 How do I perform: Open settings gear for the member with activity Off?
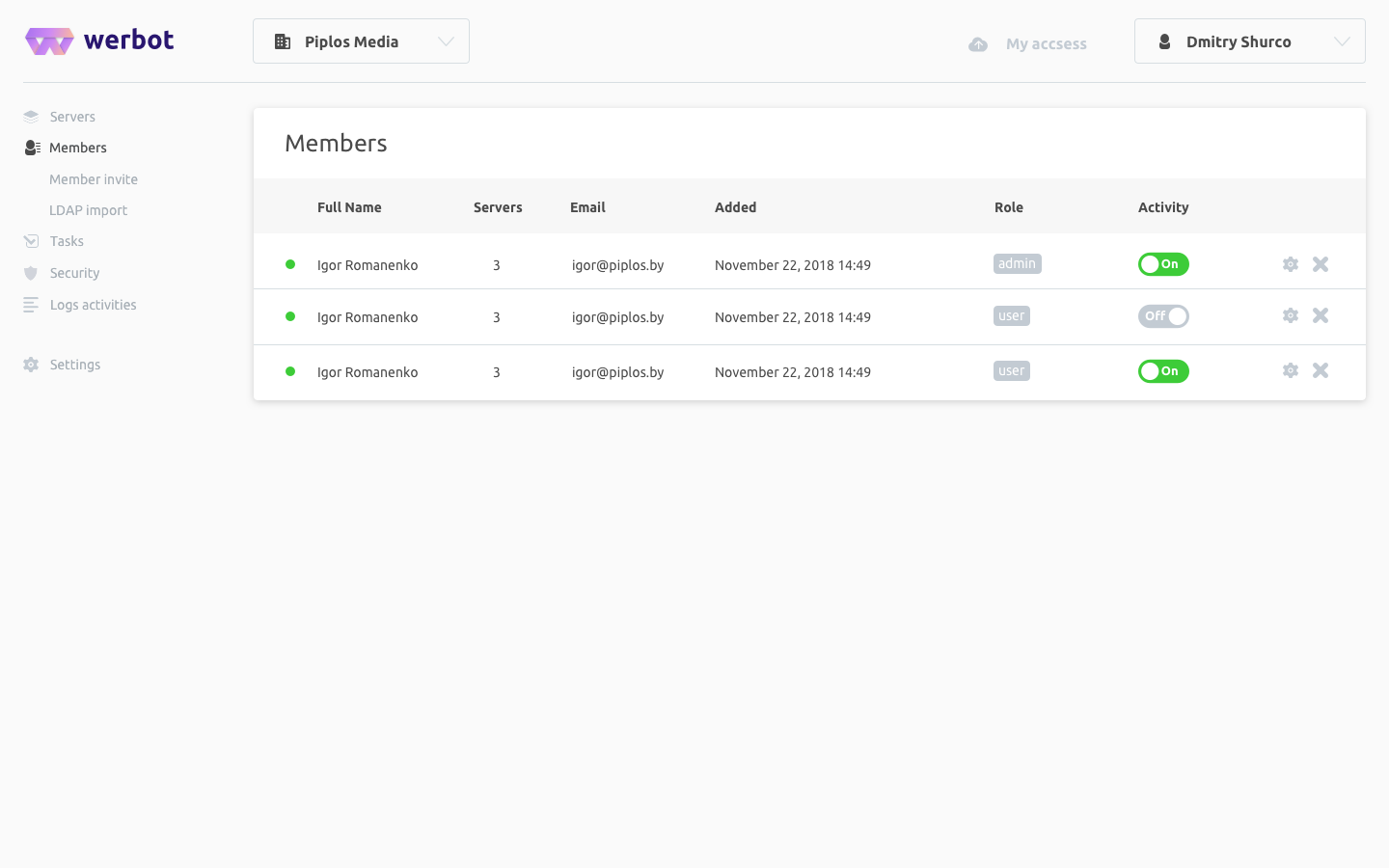1291,315
